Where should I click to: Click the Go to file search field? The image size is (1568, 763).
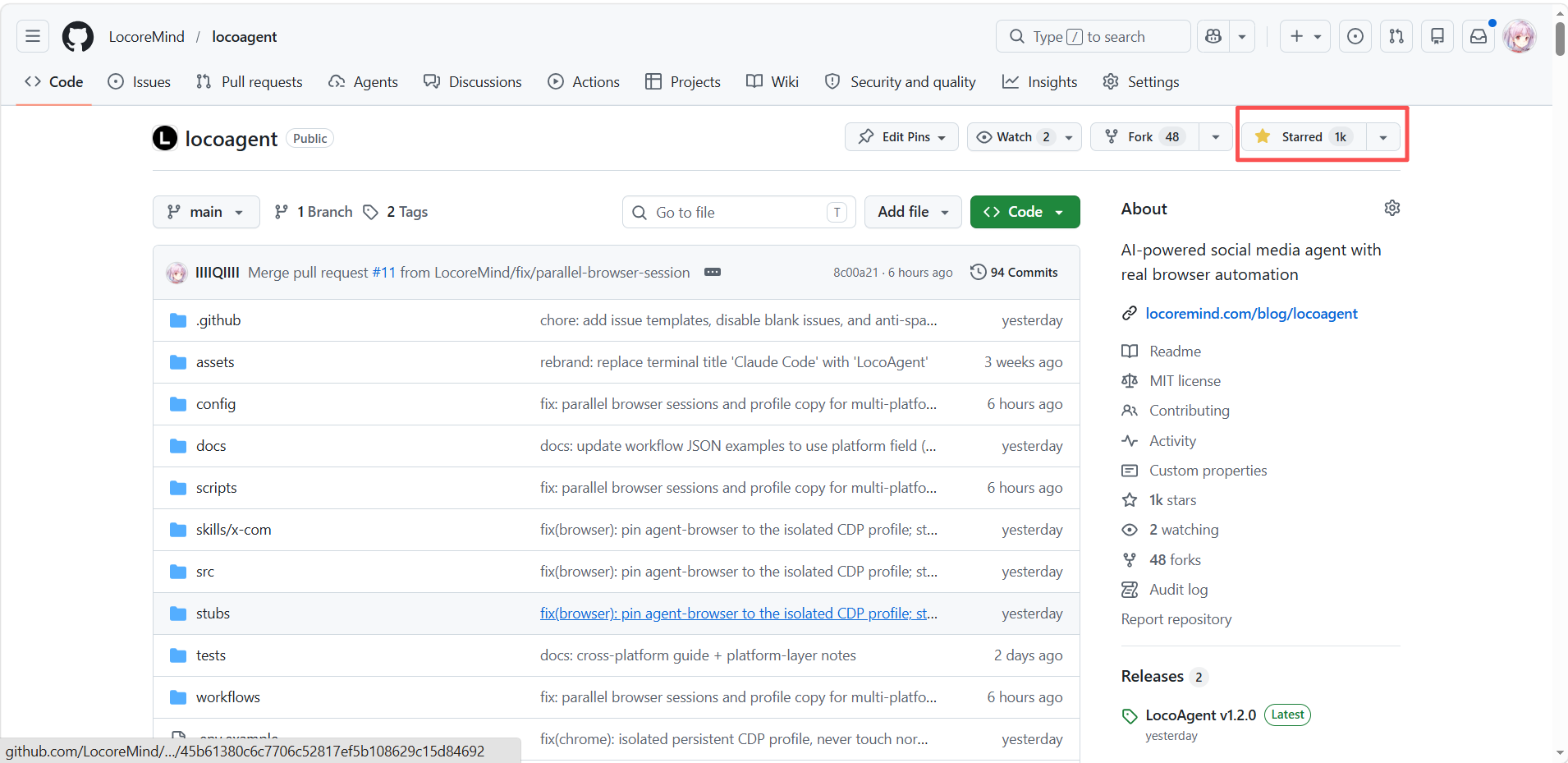click(739, 212)
